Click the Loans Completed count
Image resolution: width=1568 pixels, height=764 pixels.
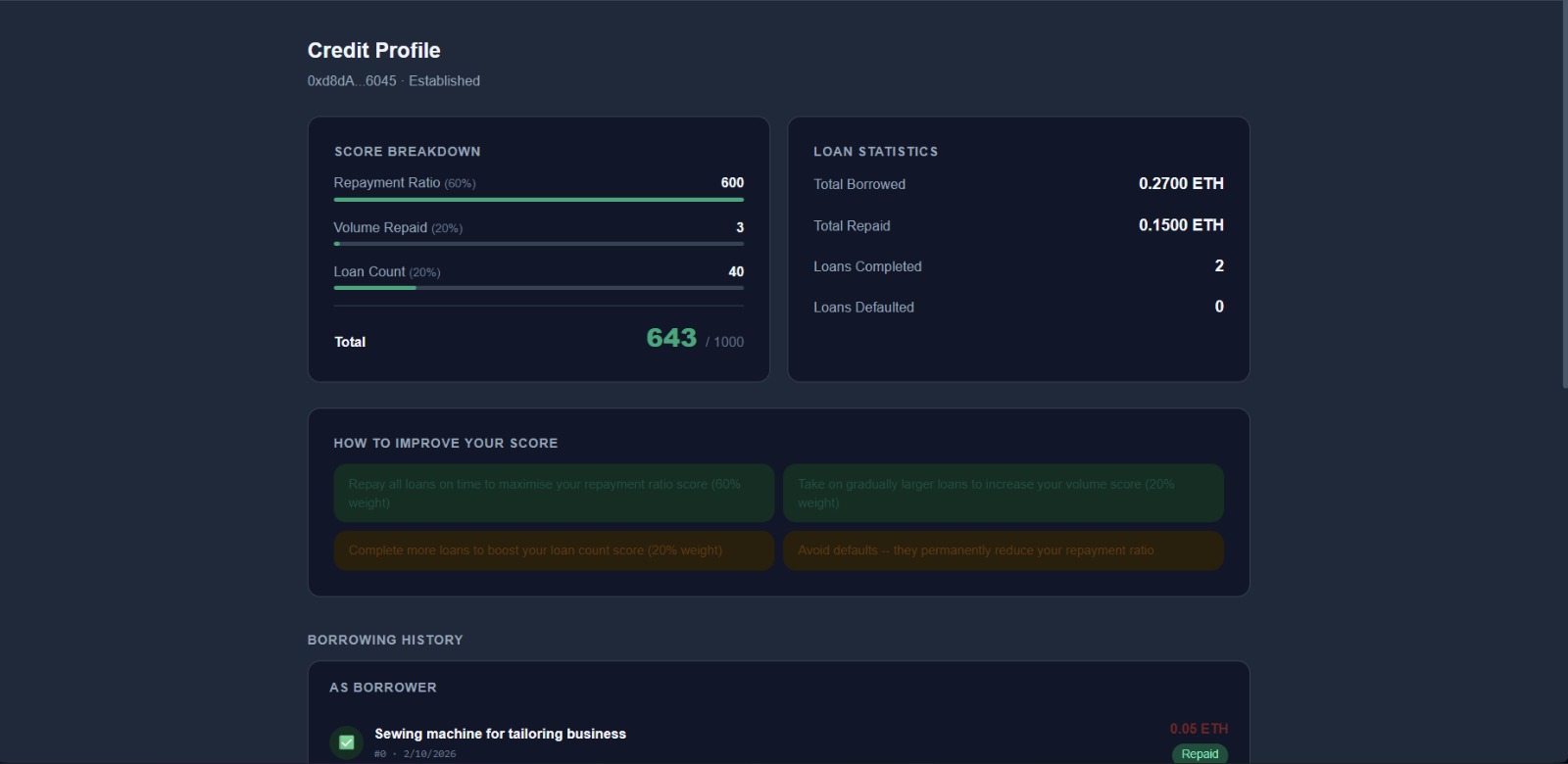click(1219, 266)
